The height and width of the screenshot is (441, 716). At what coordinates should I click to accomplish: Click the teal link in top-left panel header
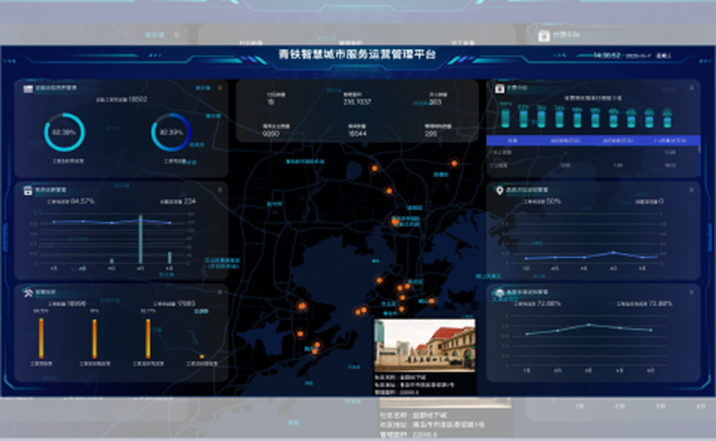pos(203,88)
